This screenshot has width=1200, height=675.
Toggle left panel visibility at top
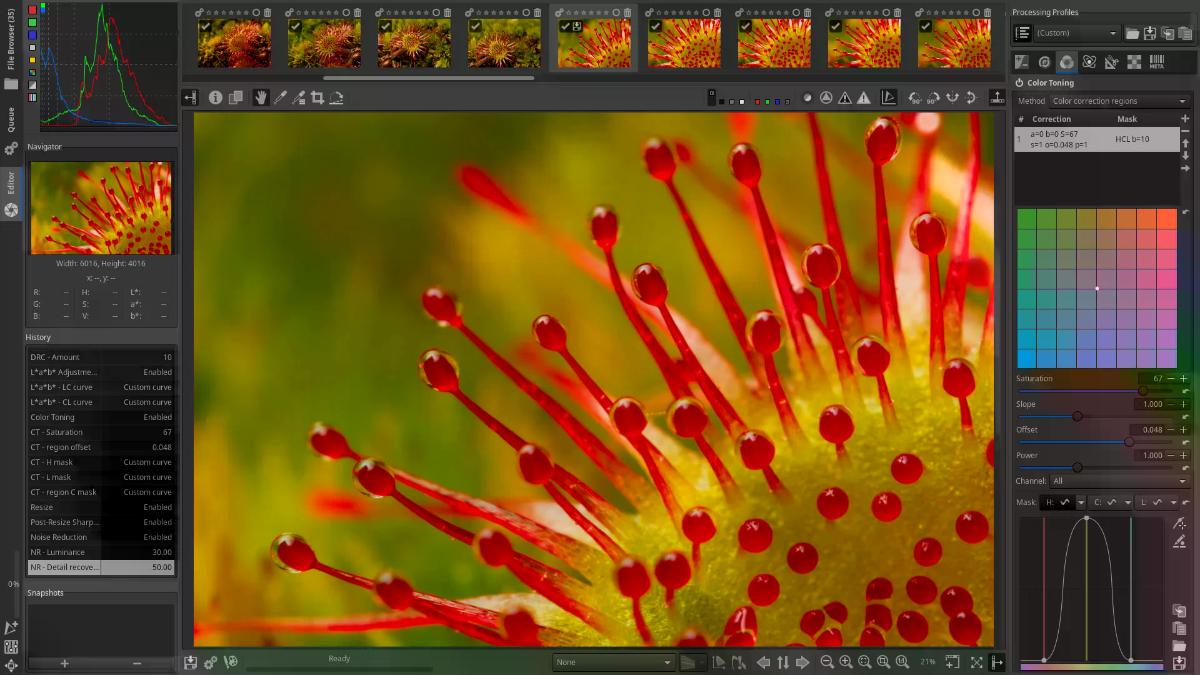click(190, 97)
